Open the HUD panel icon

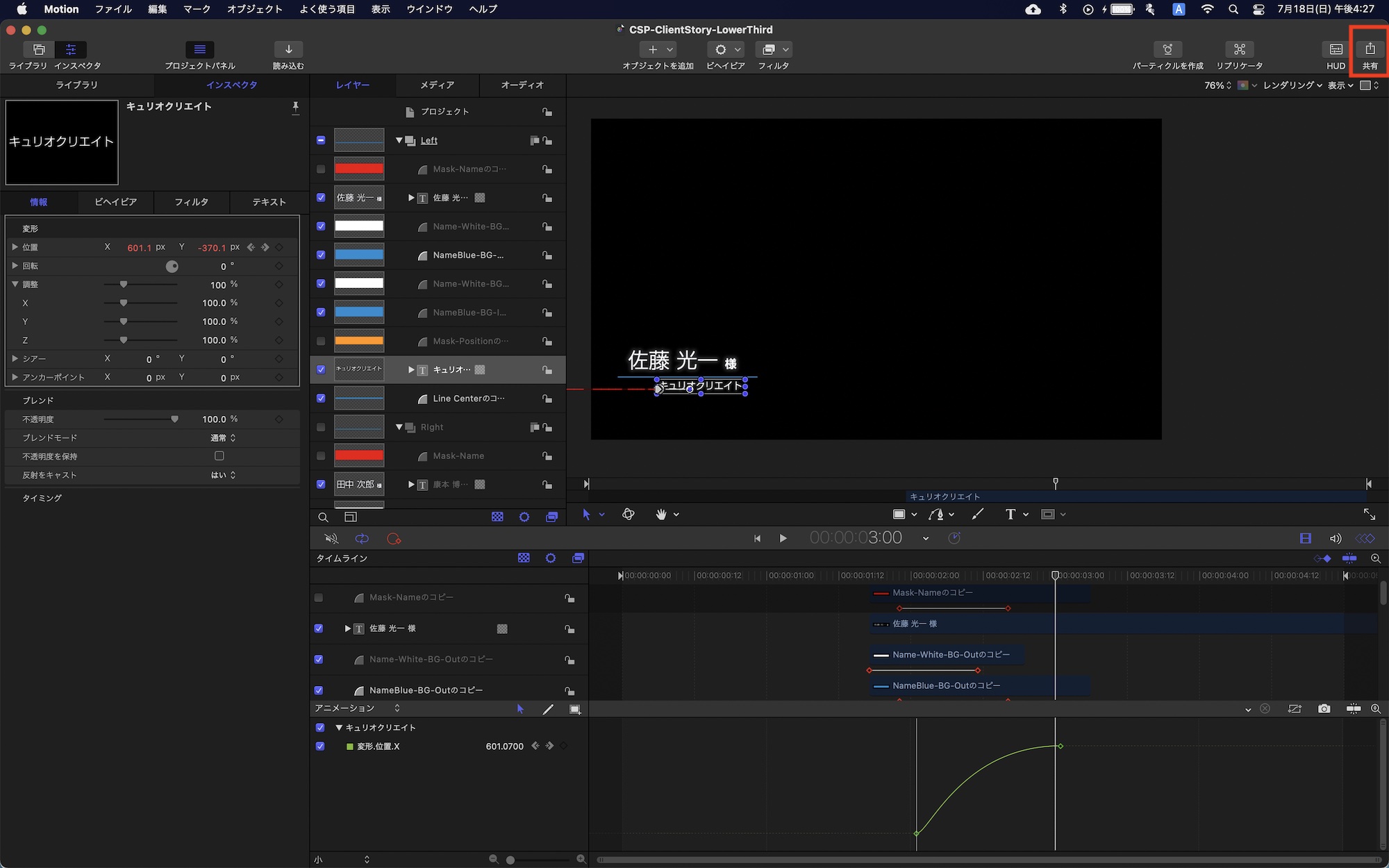(x=1336, y=49)
